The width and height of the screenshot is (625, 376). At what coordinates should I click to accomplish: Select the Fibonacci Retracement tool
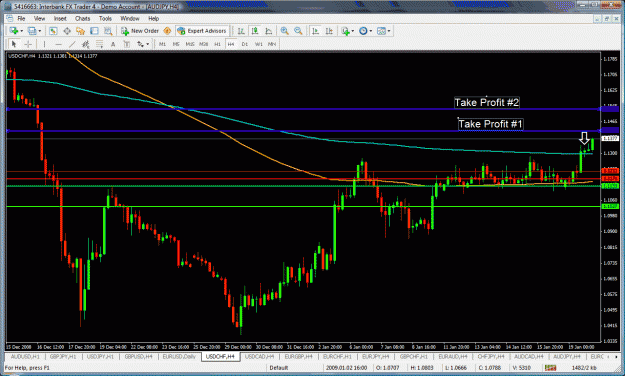99,44
